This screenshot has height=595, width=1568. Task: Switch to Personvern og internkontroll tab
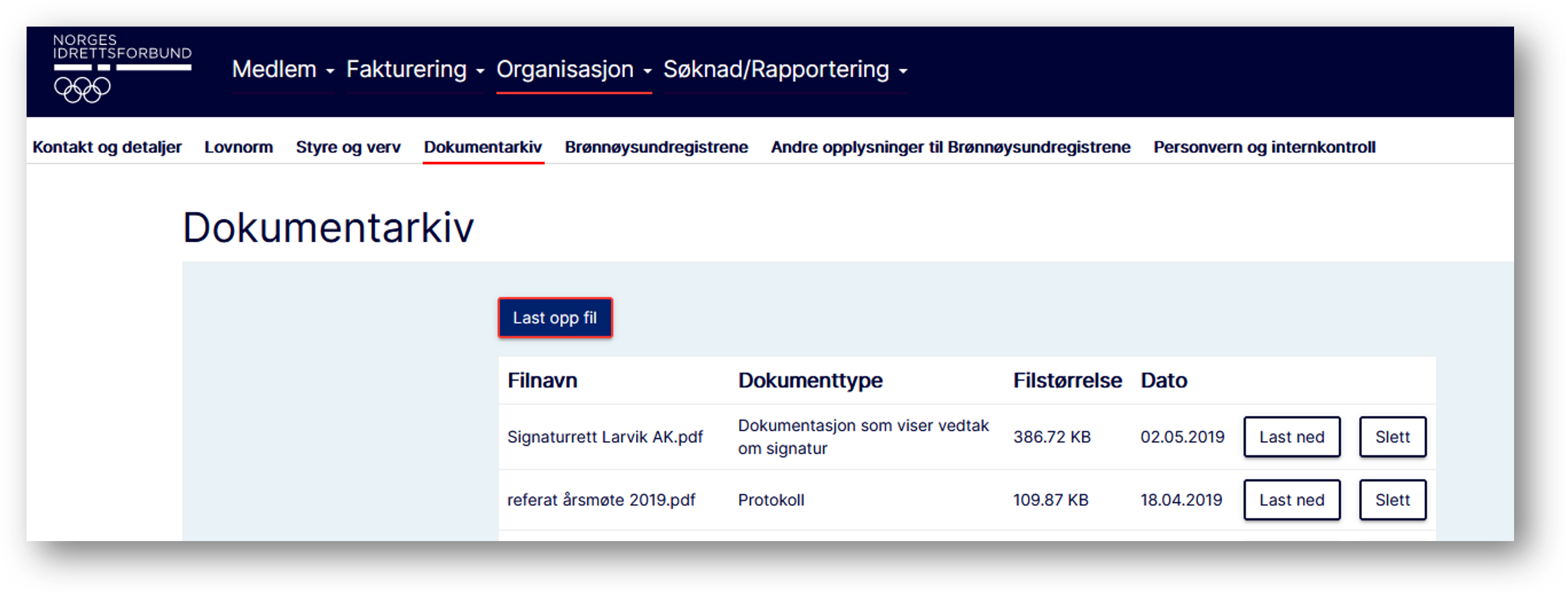point(1264,147)
